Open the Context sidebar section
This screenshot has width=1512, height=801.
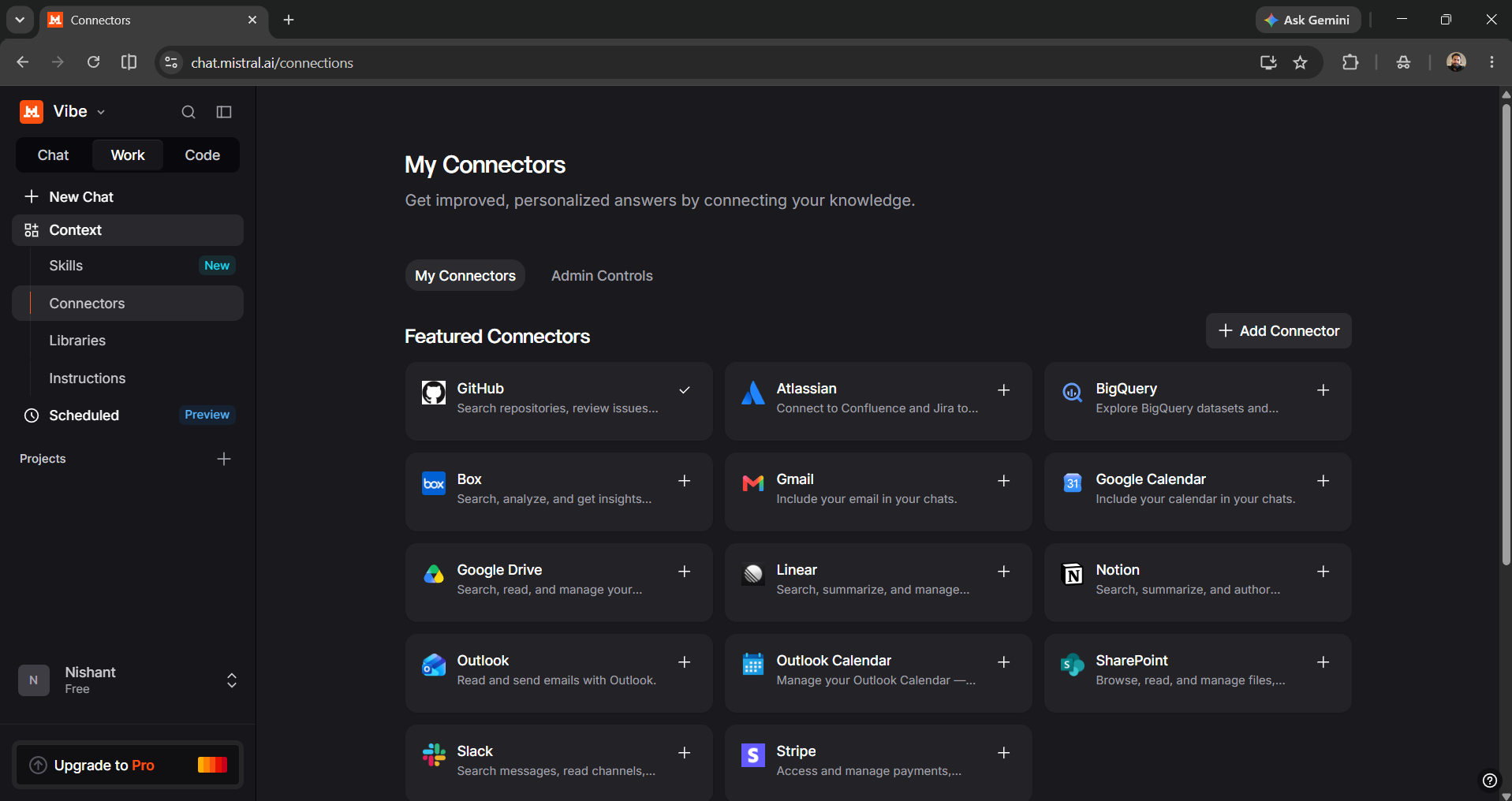click(128, 230)
